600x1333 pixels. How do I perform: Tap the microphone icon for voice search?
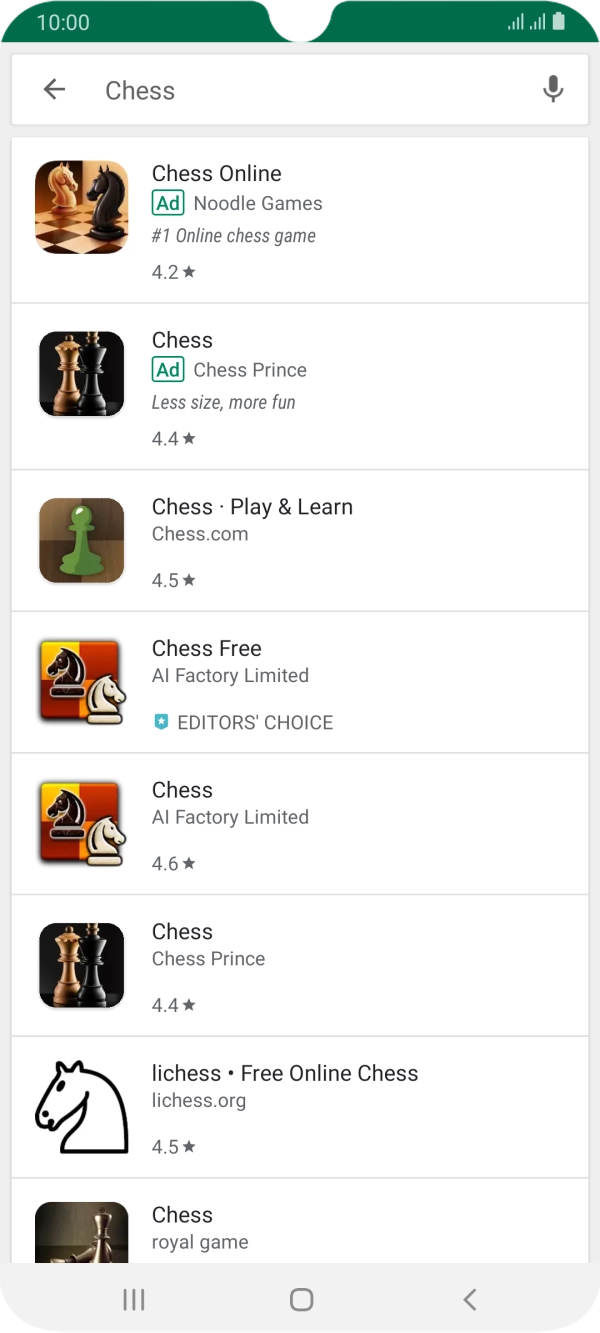point(553,89)
